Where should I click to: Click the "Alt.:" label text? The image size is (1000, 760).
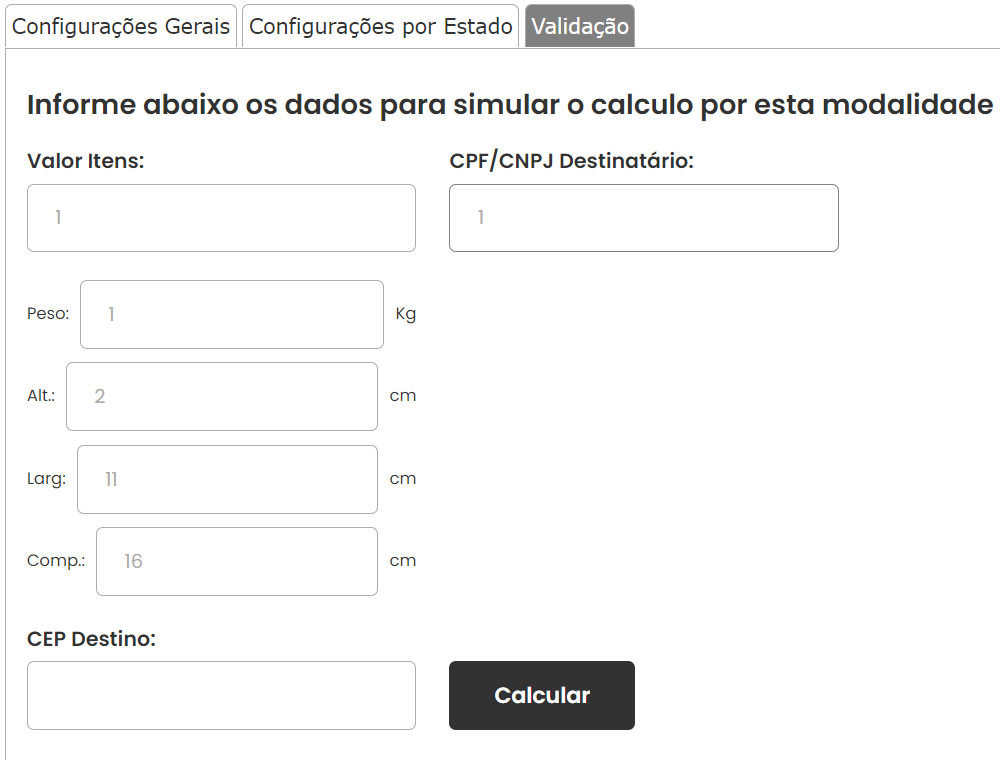click(x=41, y=396)
